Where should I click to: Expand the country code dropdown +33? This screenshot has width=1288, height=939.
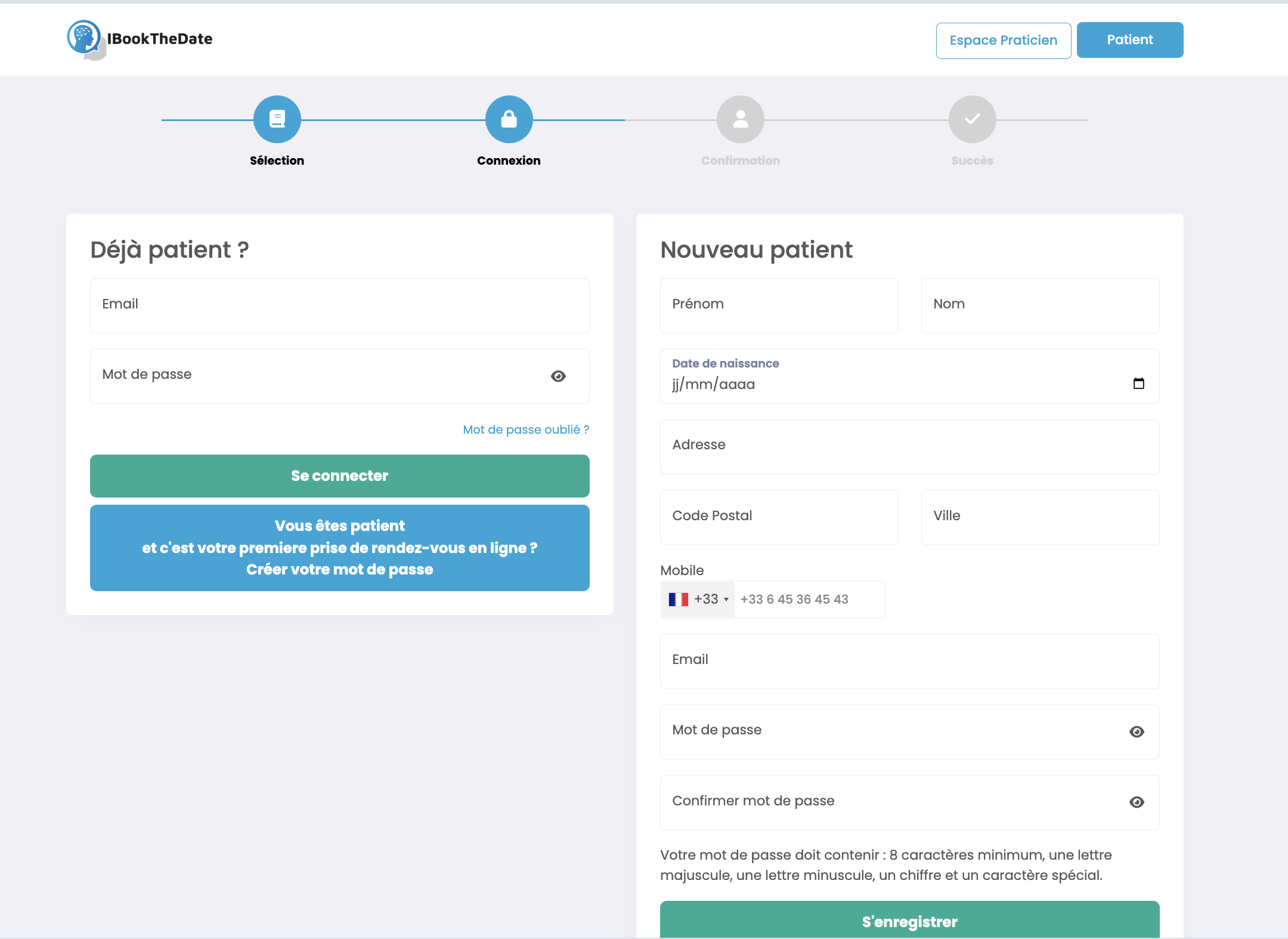[x=697, y=599]
